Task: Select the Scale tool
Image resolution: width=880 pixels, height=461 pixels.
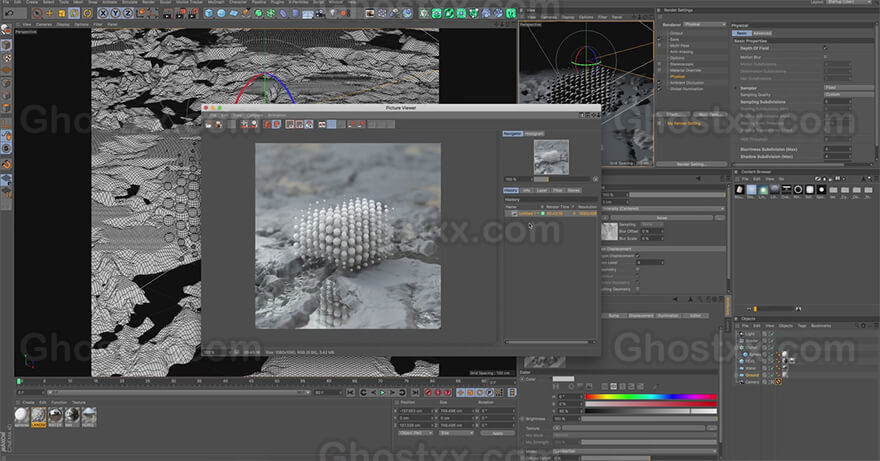Action: (x=62, y=13)
